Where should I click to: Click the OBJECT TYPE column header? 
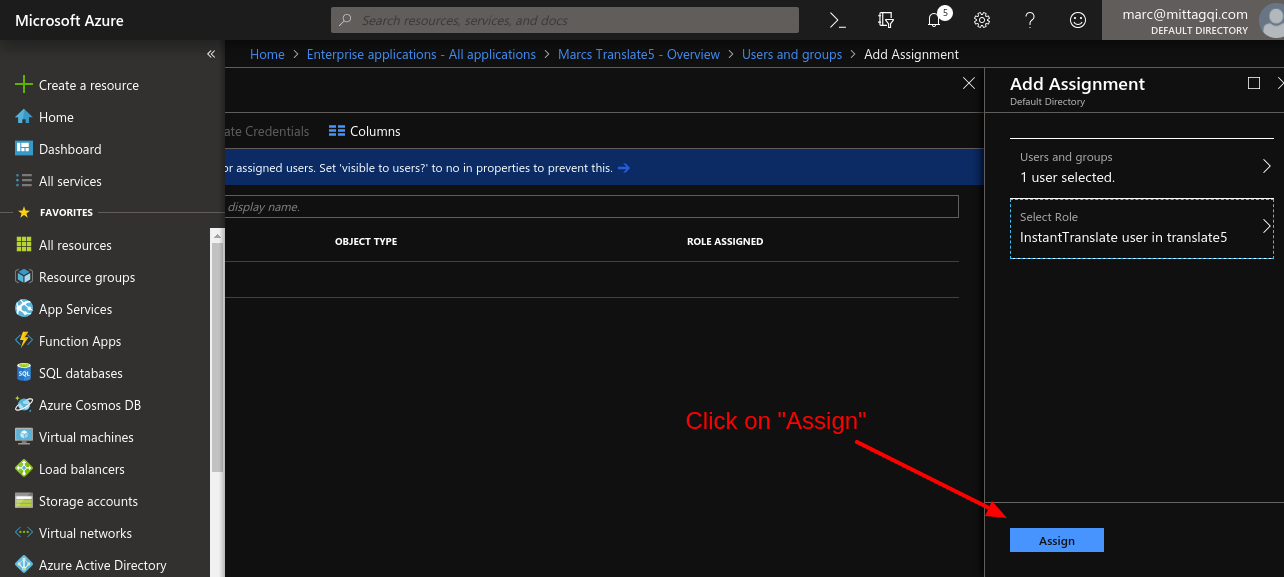pos(366,242)
